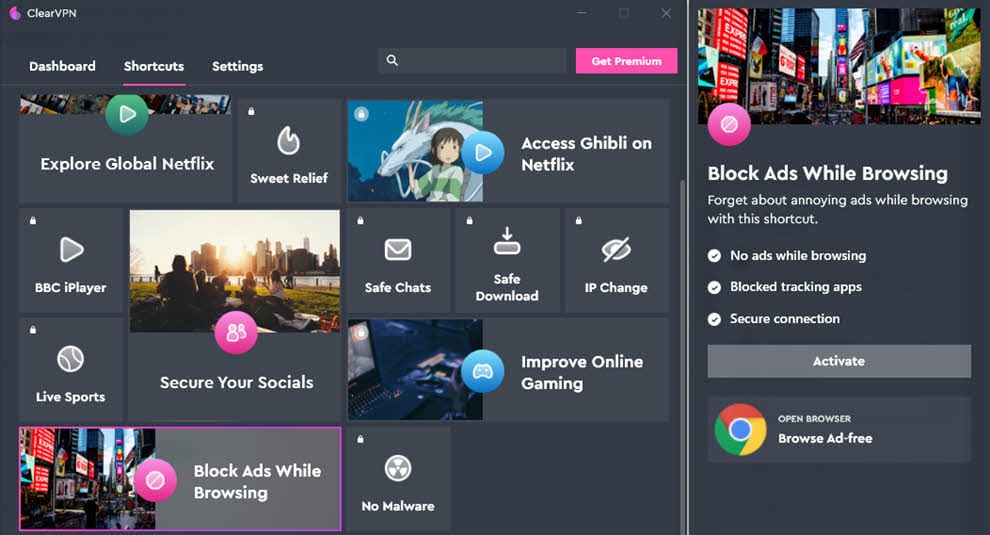Close the ClearVPN window

pos(666,13)
